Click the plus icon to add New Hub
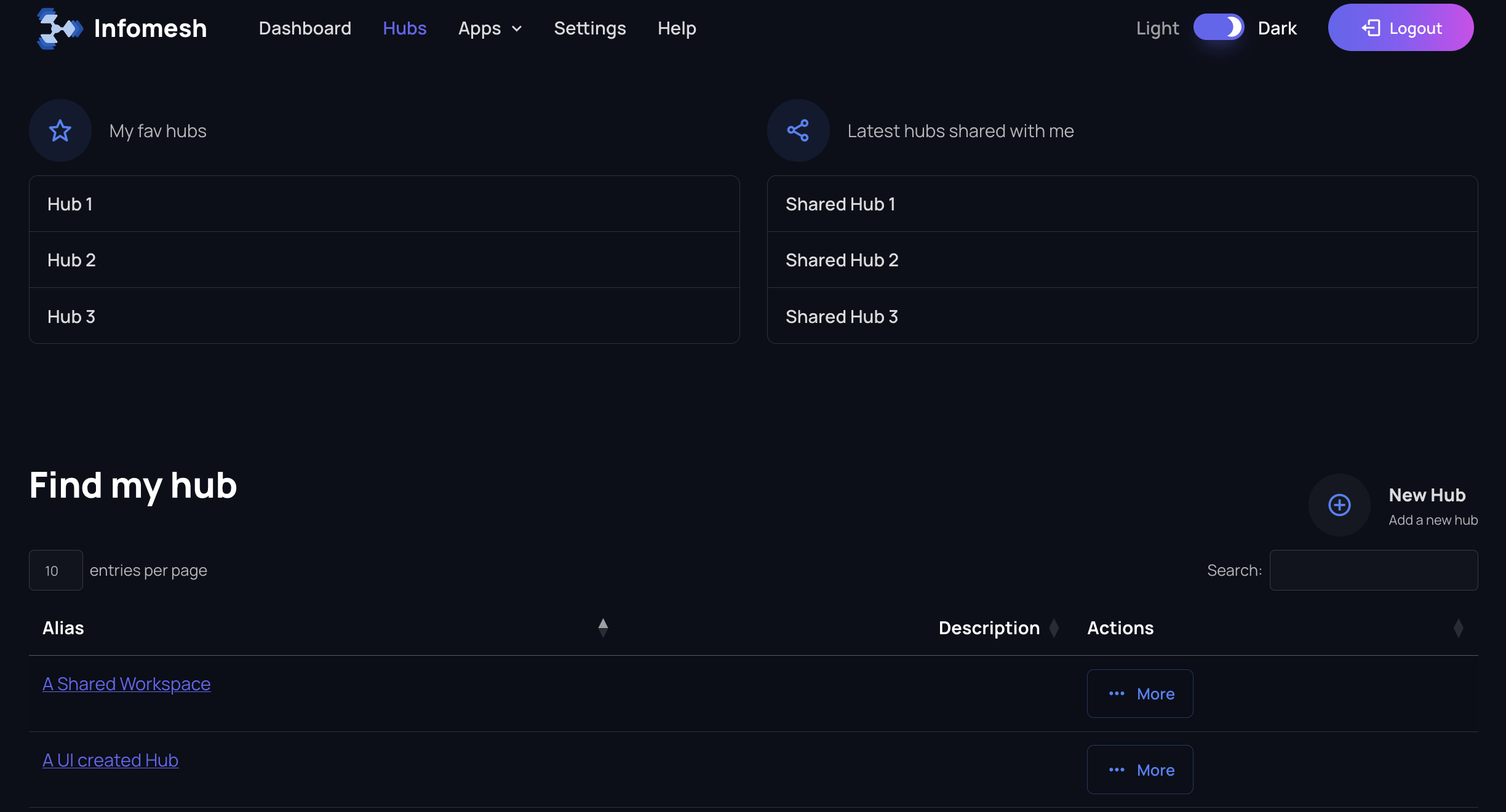The image size is (1506, 812). pyautogui.click(x=1339, y=505)
